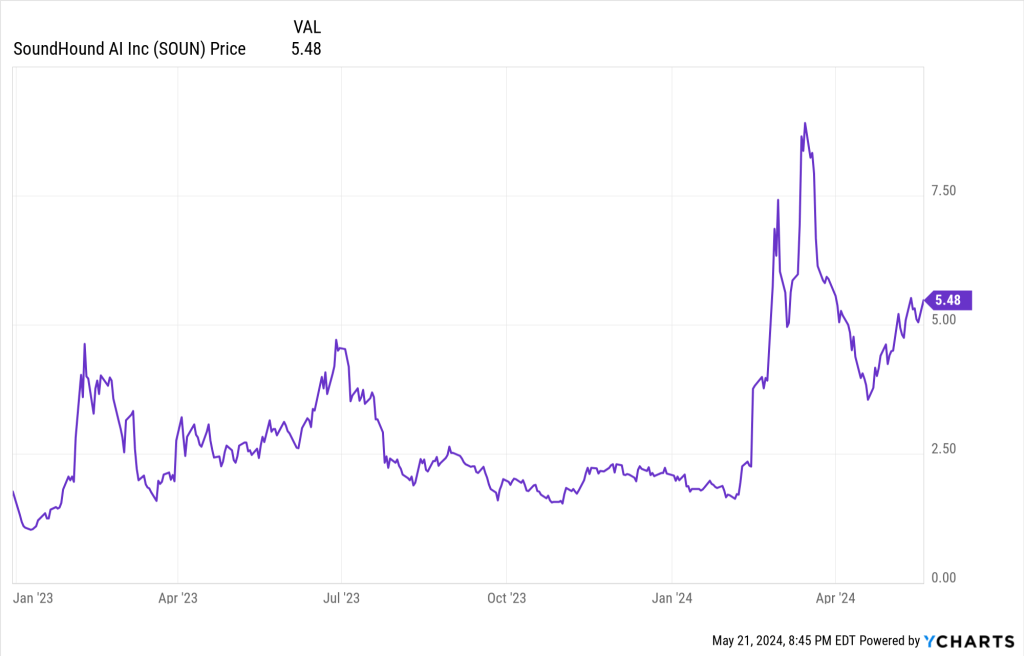Click the Jul '23 date label
Screen dimensions: 1024x656
click(x=341, y=599)
